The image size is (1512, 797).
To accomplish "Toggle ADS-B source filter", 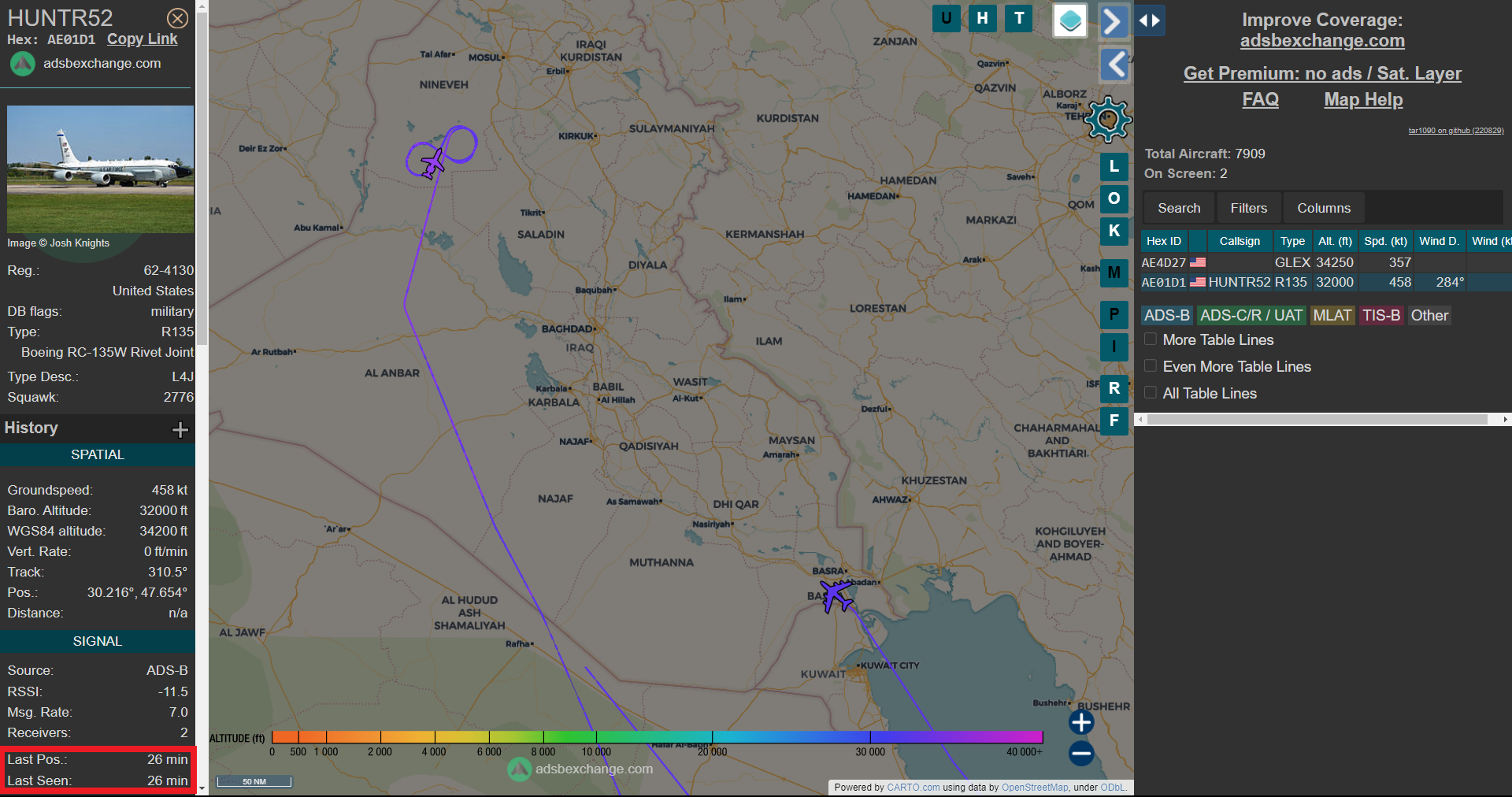I will [x=1167, y=315].
